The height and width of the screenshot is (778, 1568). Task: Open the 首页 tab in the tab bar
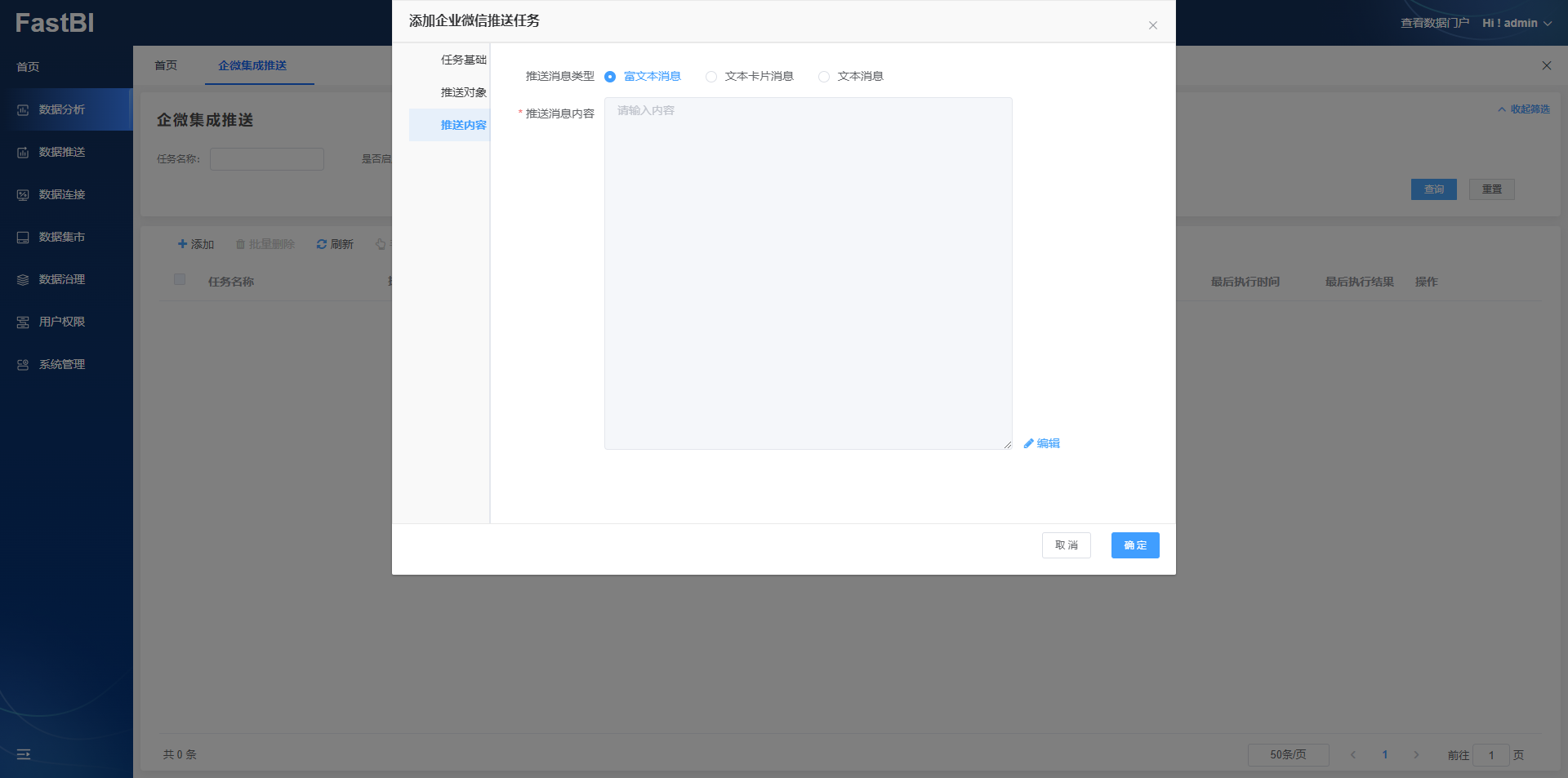166,65
